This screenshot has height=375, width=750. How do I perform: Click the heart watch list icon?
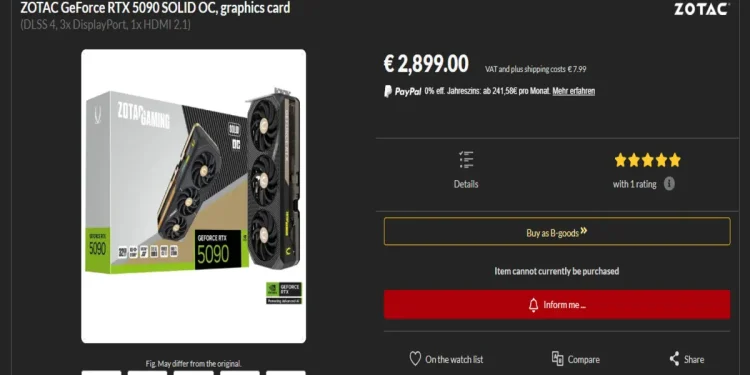pyautogui.click(x=415, y=359)
